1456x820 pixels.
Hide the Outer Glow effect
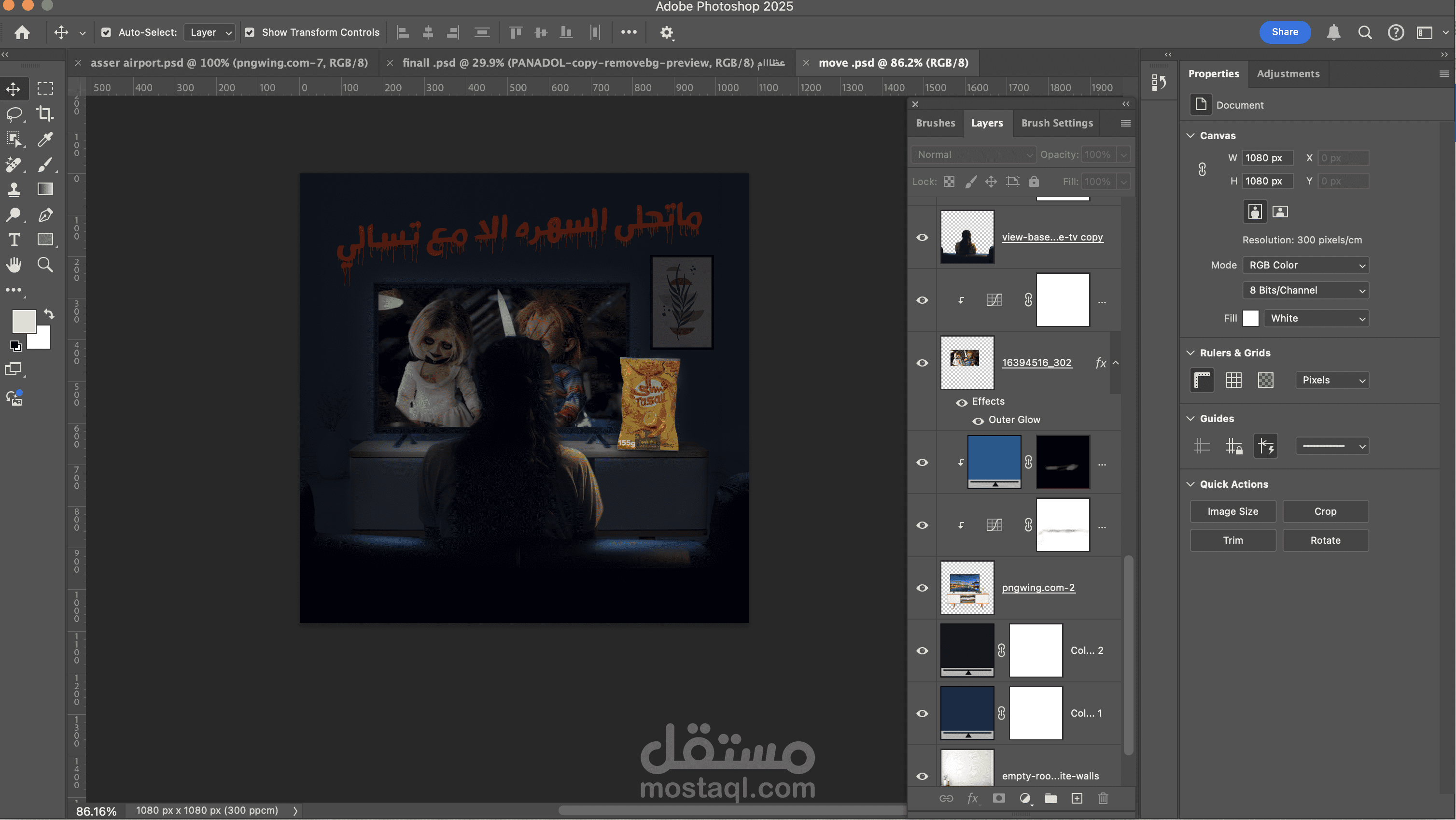click(978, 420)
